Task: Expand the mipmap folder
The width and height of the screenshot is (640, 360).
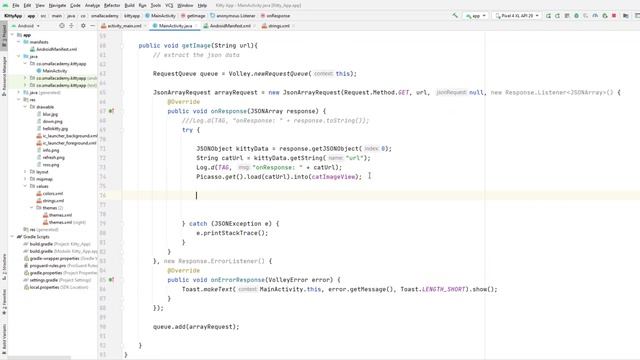Action: tap(25, 179)
